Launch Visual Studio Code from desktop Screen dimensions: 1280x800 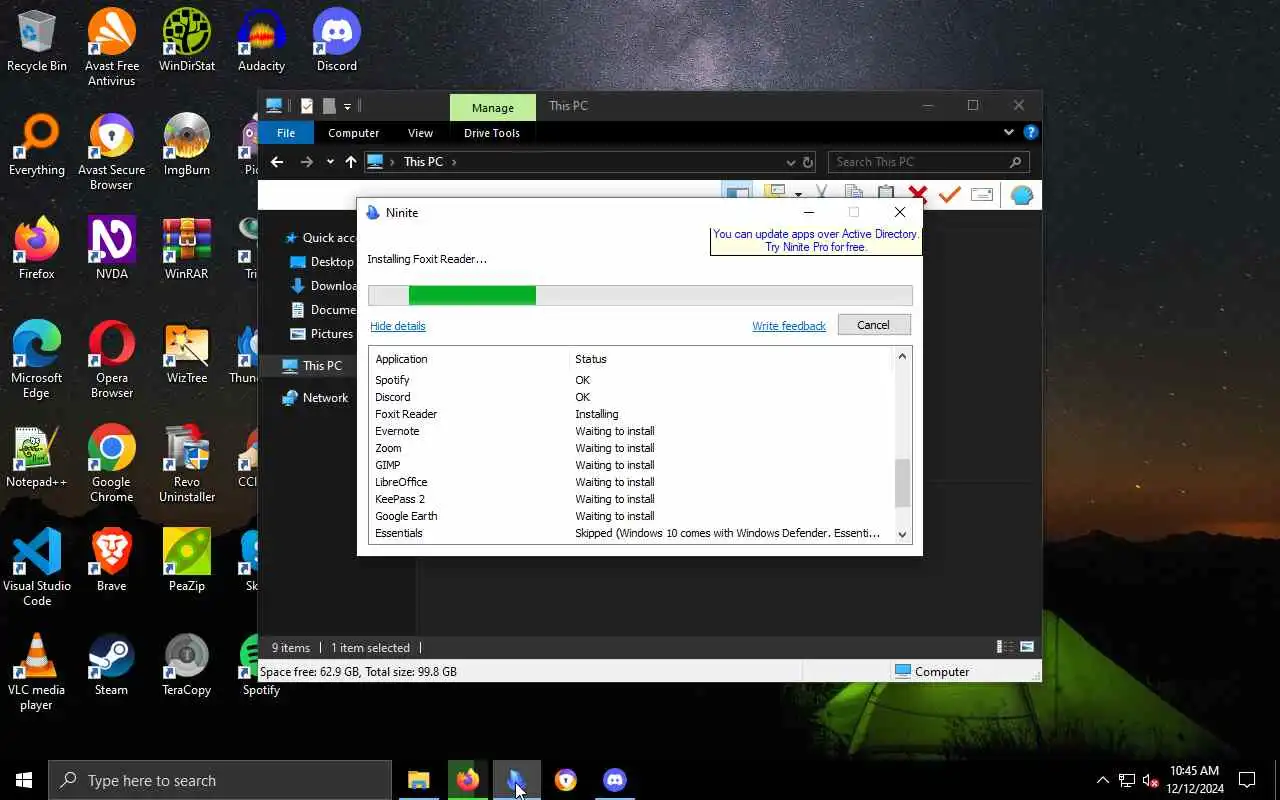37,567
